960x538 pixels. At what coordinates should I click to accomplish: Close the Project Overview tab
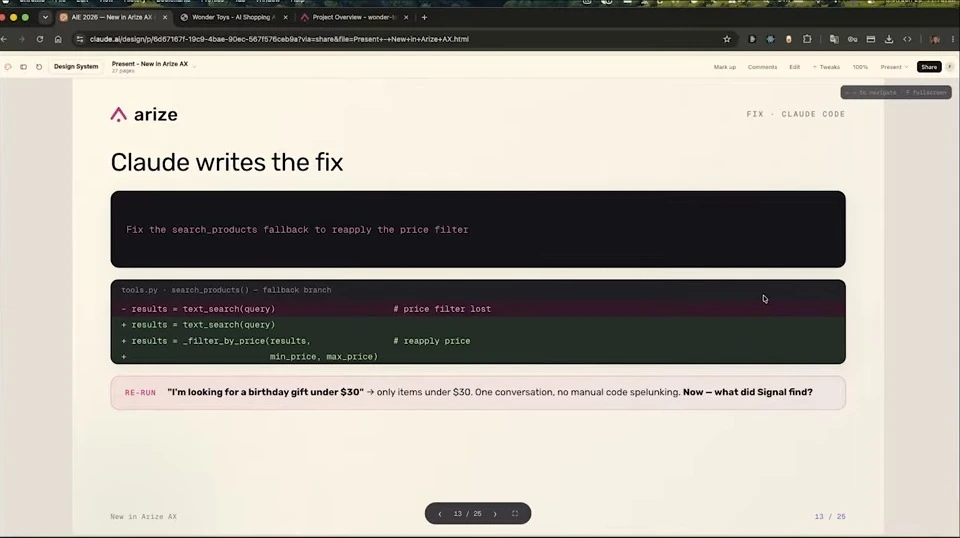(406, 17)
